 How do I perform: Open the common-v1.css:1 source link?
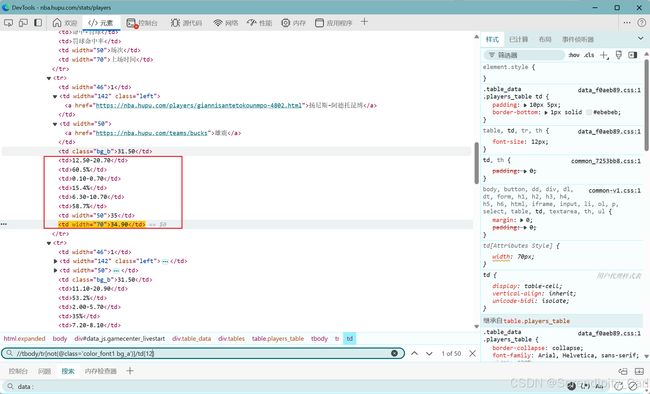coord(615,191)
